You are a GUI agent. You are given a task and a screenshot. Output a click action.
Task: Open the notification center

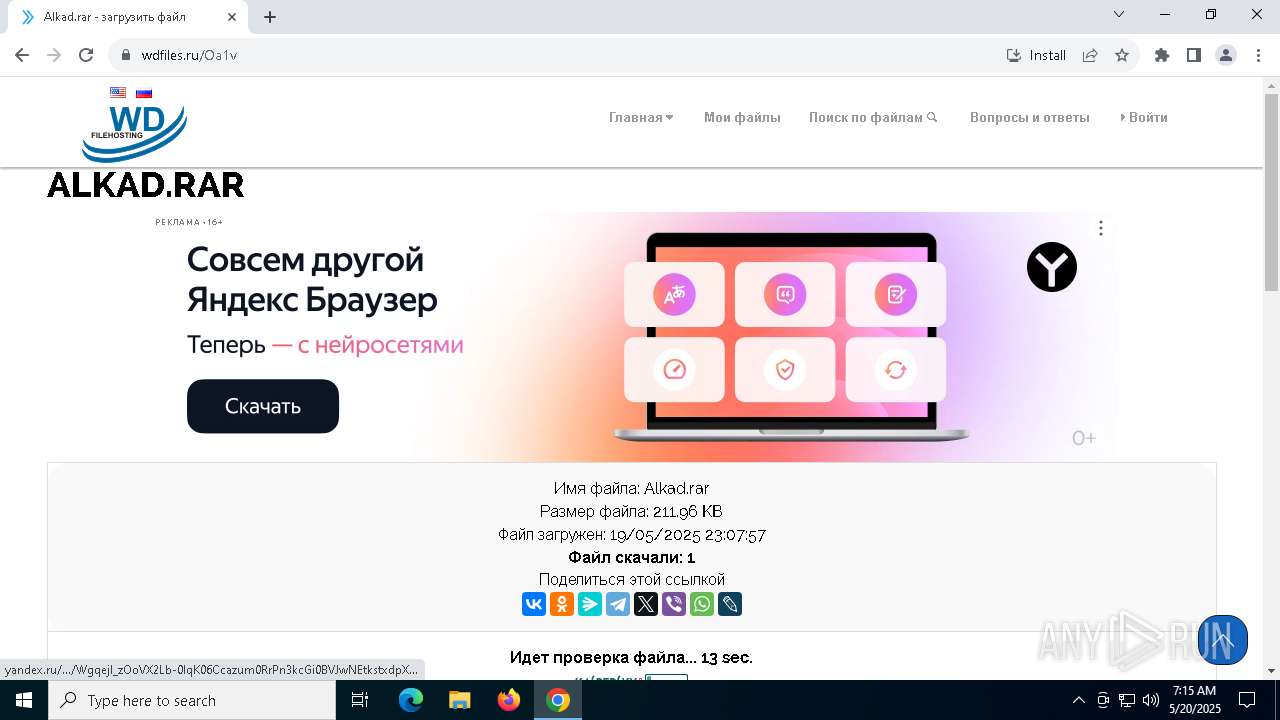tap(1247, 700)
